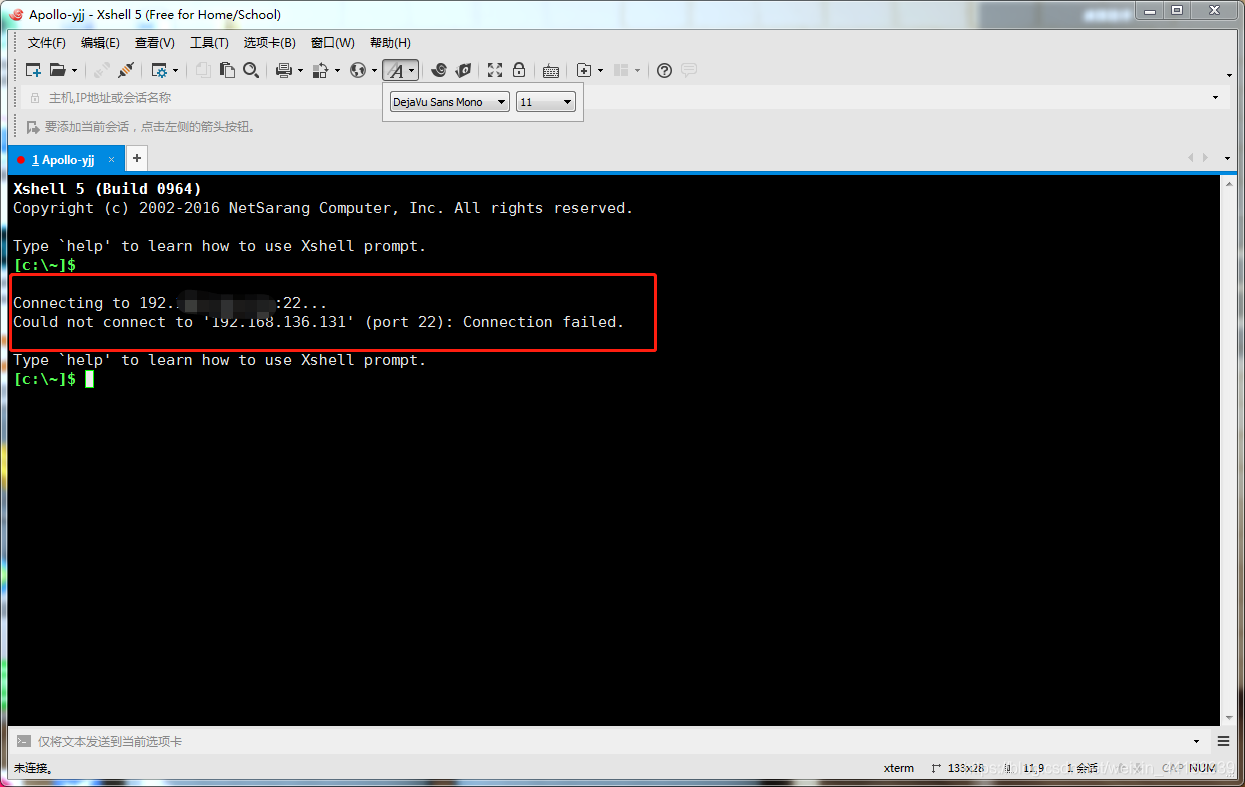Open the font size 11 dropdown
Image resolution: width=1245 pixels, height=787 pixels.
[546, 102]
